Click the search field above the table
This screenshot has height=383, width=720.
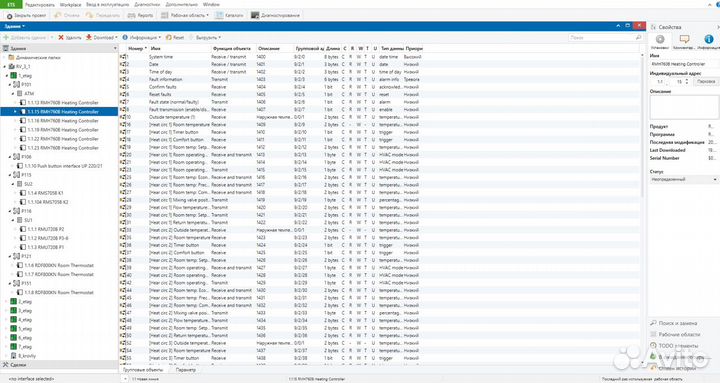(x=605, y=38)
